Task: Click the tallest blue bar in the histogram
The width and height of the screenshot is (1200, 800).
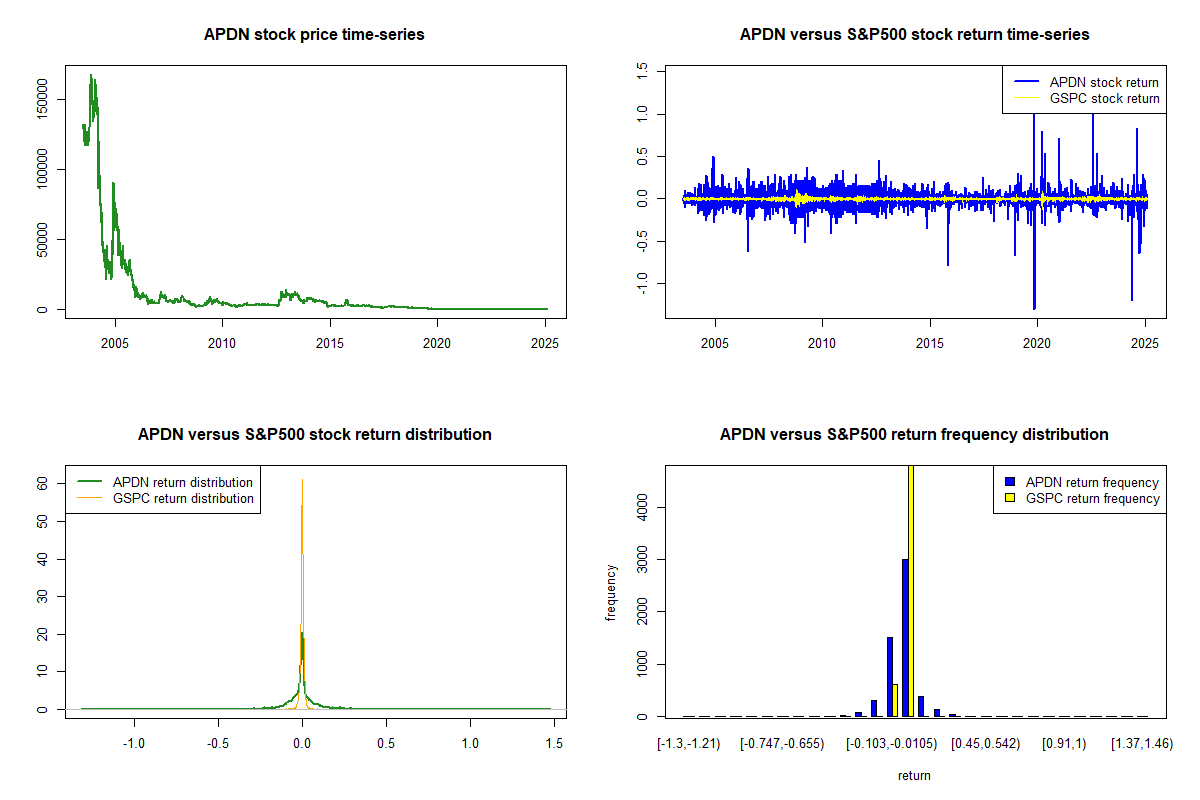Action: tap(905, 638)
